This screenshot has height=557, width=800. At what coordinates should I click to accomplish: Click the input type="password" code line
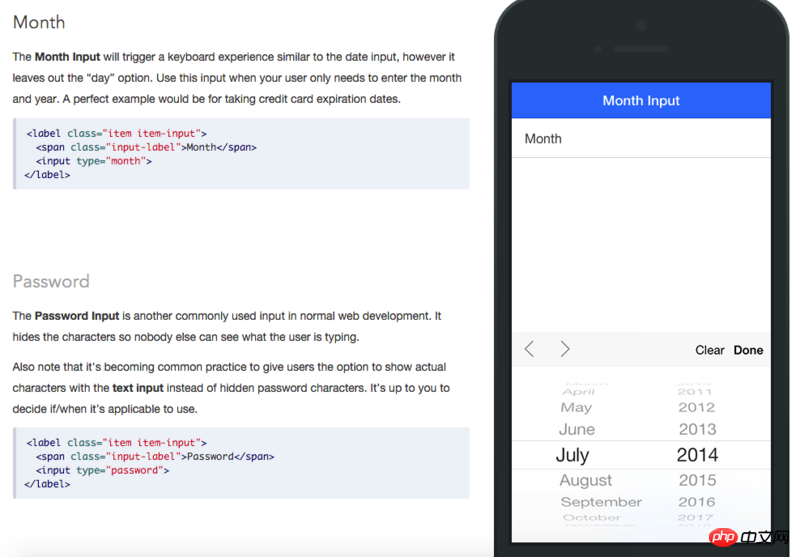point(102,470)
